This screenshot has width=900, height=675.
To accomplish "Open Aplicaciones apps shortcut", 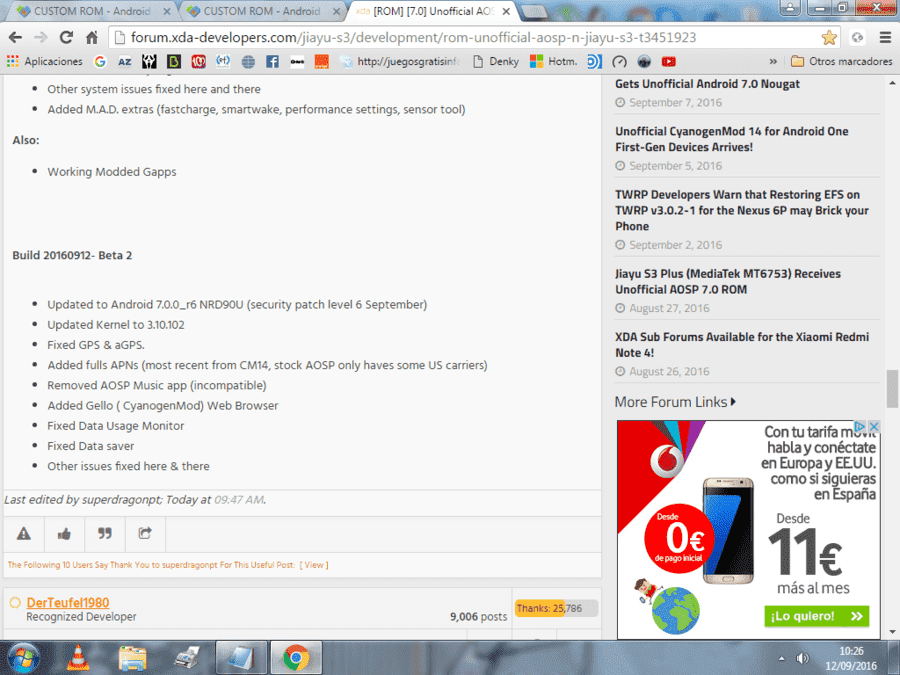I will click(45, 61).
